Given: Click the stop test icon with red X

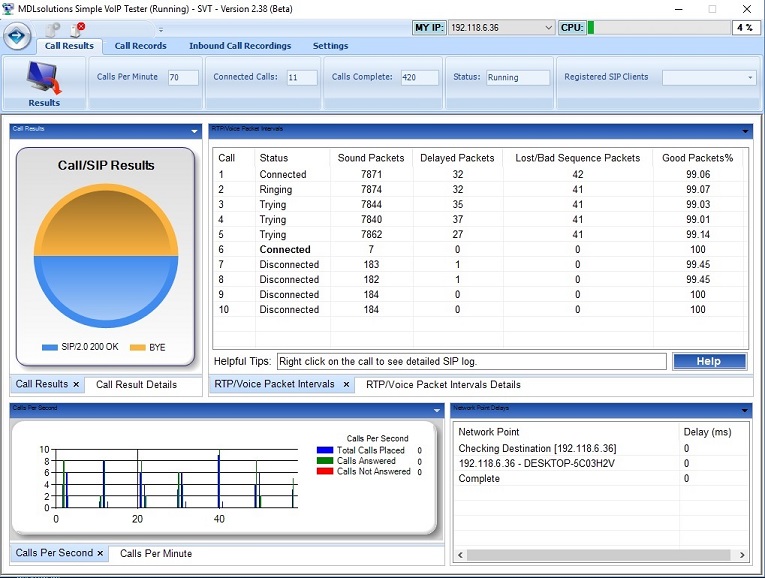Looking at the screenshot, I should click(x=78, y=30).
